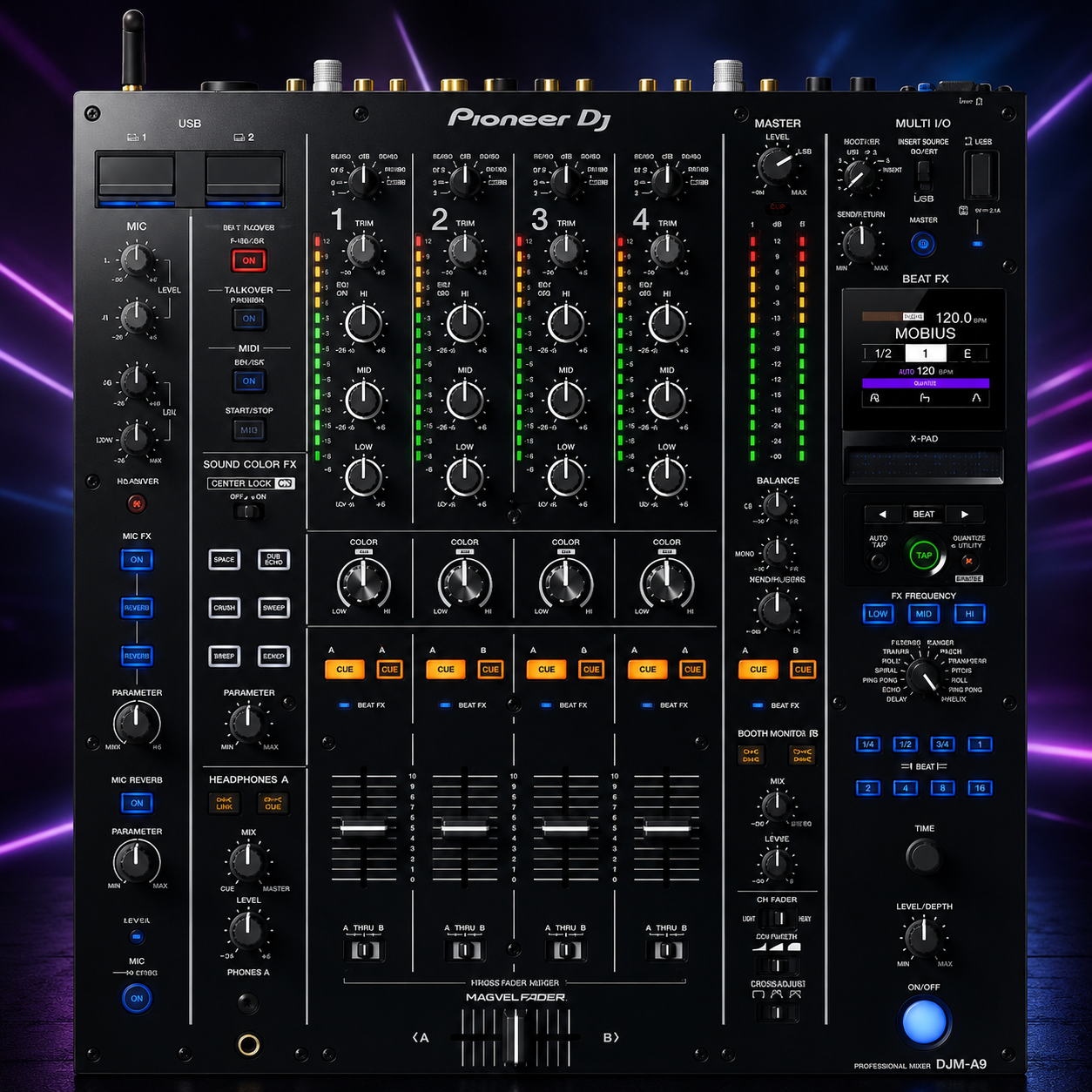Screen dimensions: 1092x1092
Task: Select the E segment in Beat FX display
Action: tap(967, 354)
